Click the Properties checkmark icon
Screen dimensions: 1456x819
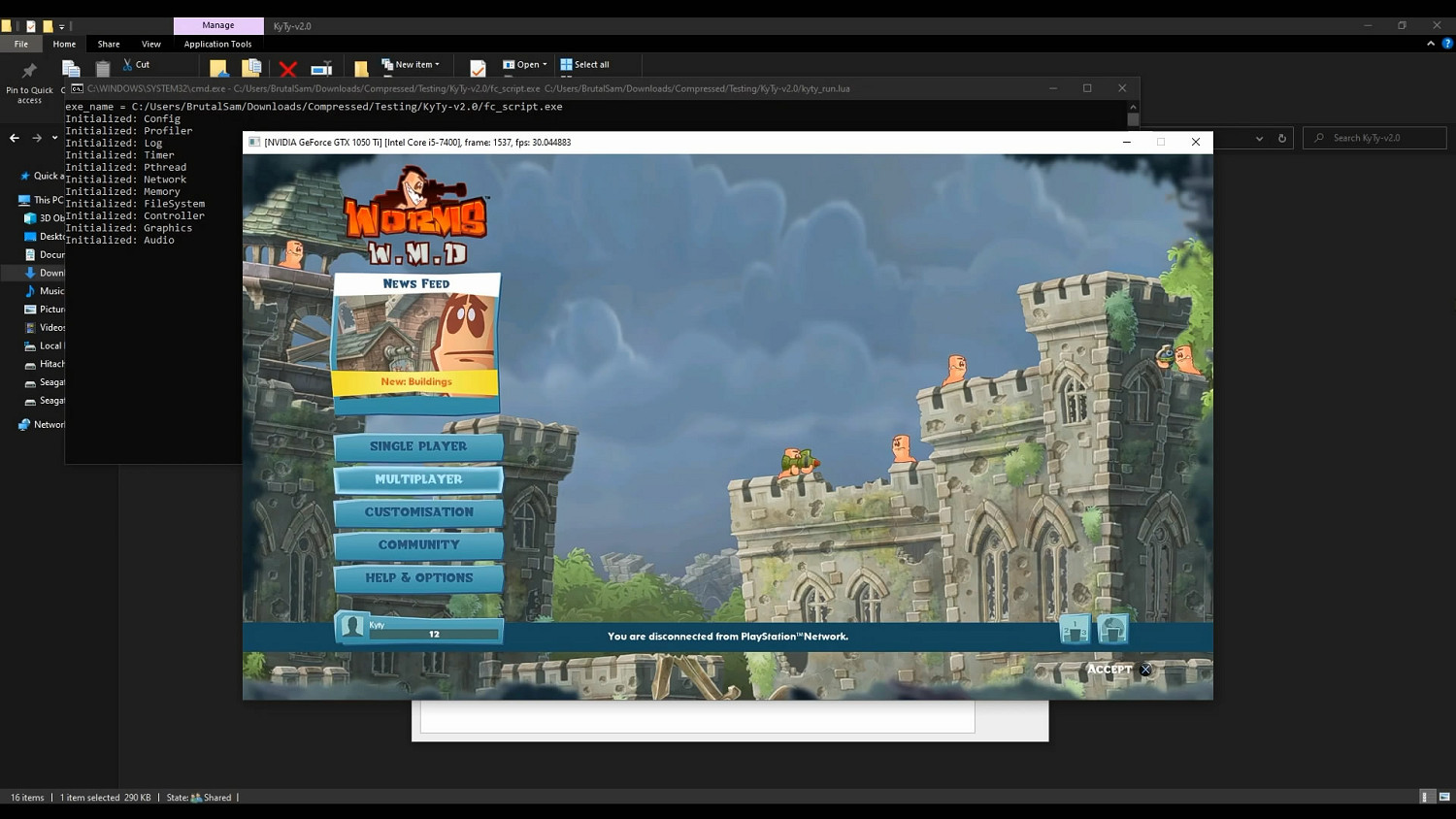click(478, 69)
